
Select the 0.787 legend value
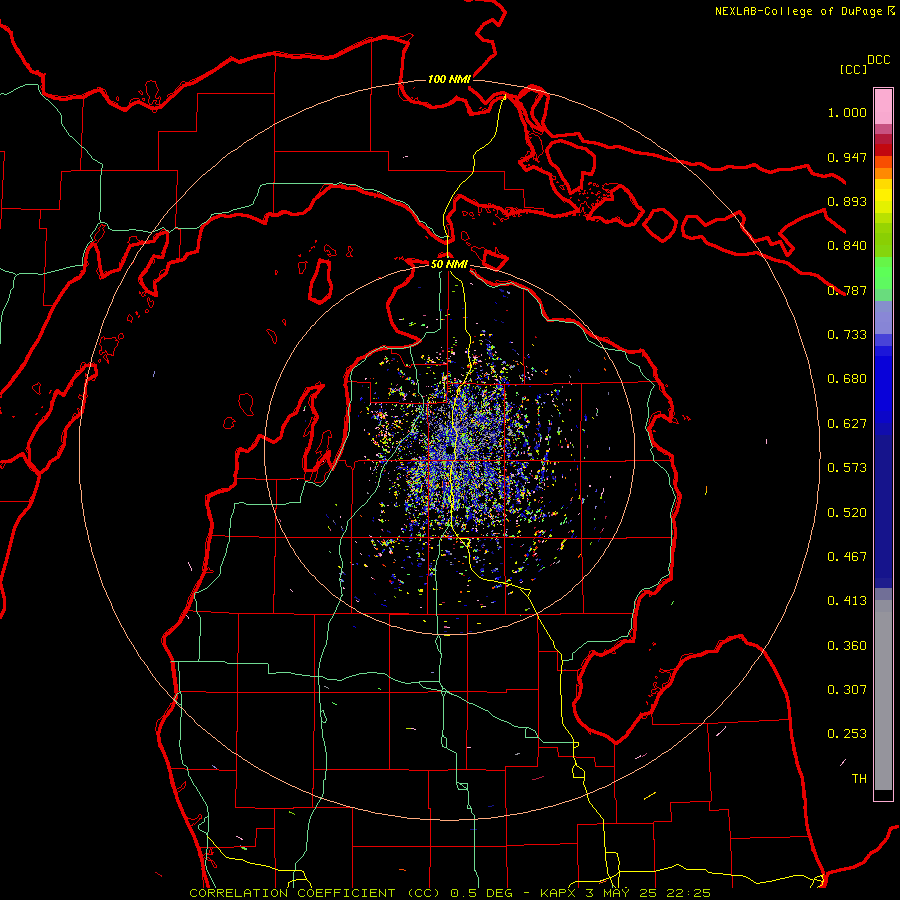(x=847, y=290)
